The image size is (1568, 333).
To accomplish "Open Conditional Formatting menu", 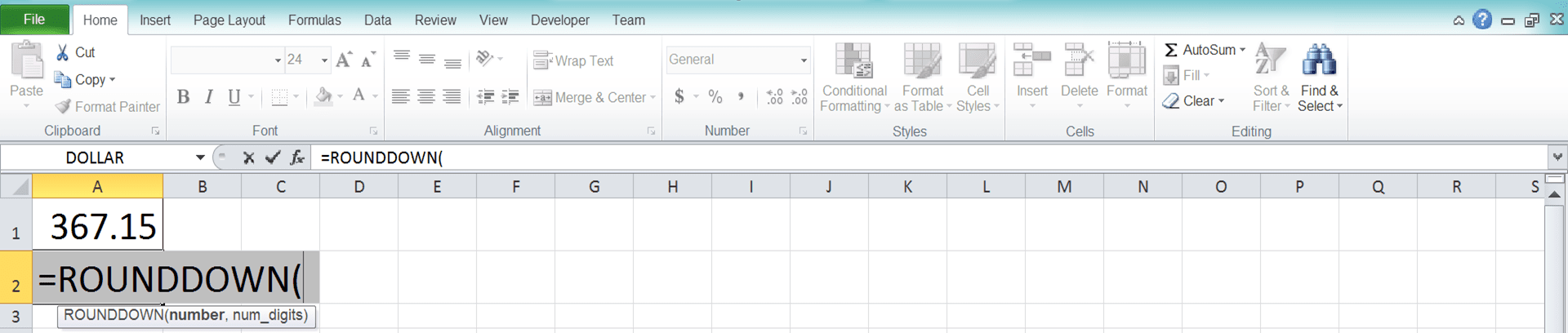I will pyautogui.click(x=854, y=78).
